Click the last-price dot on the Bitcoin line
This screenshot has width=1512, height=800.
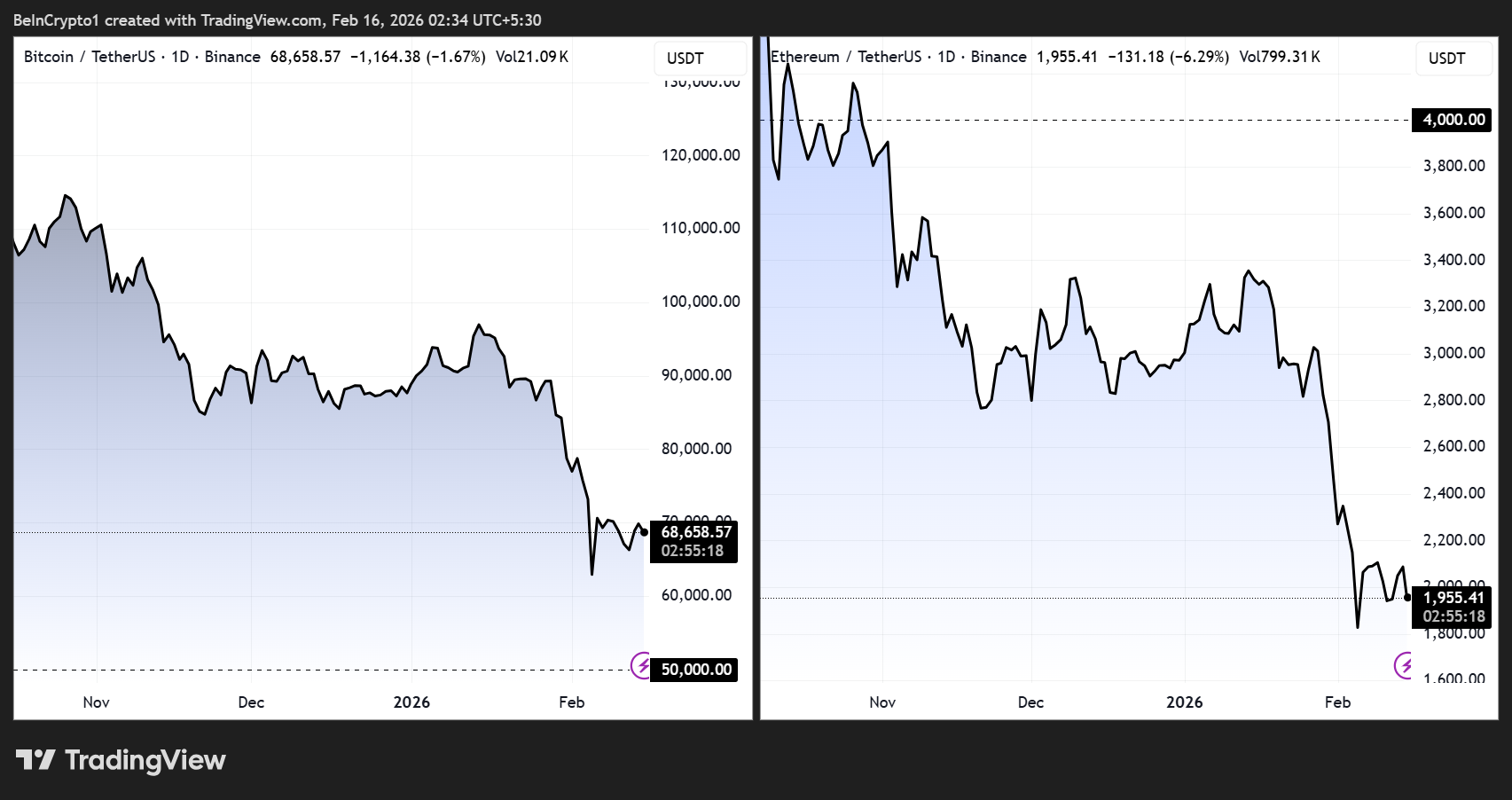(x=644, y=532)
